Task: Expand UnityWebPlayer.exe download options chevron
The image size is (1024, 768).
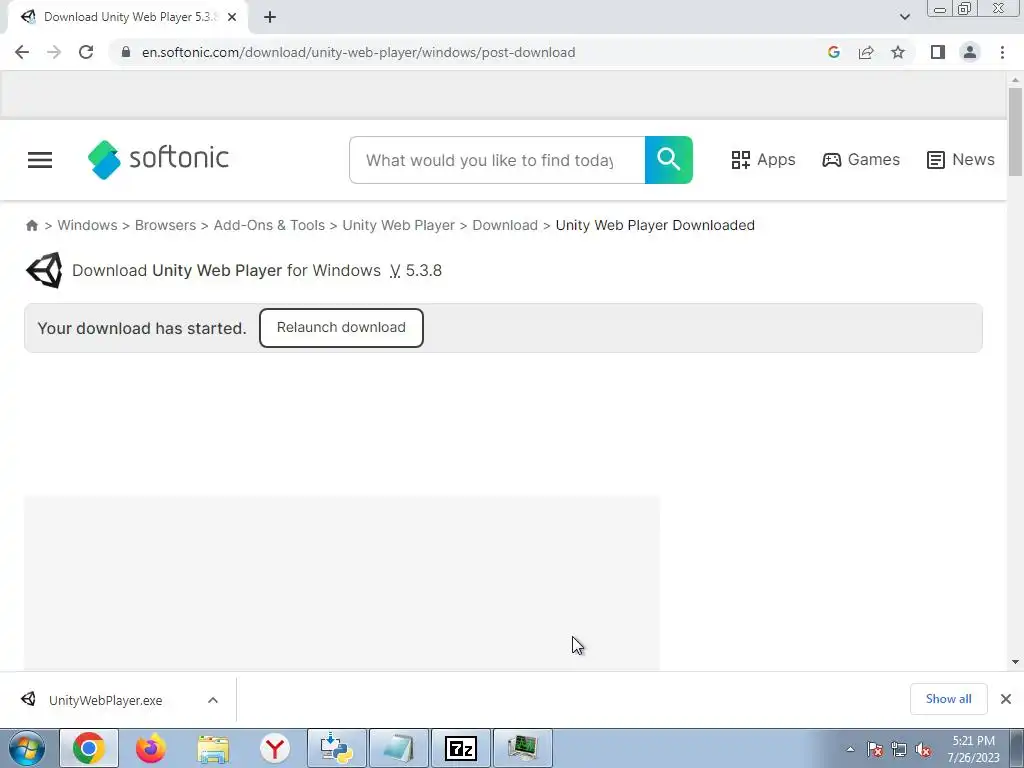Action: point(213,700)
